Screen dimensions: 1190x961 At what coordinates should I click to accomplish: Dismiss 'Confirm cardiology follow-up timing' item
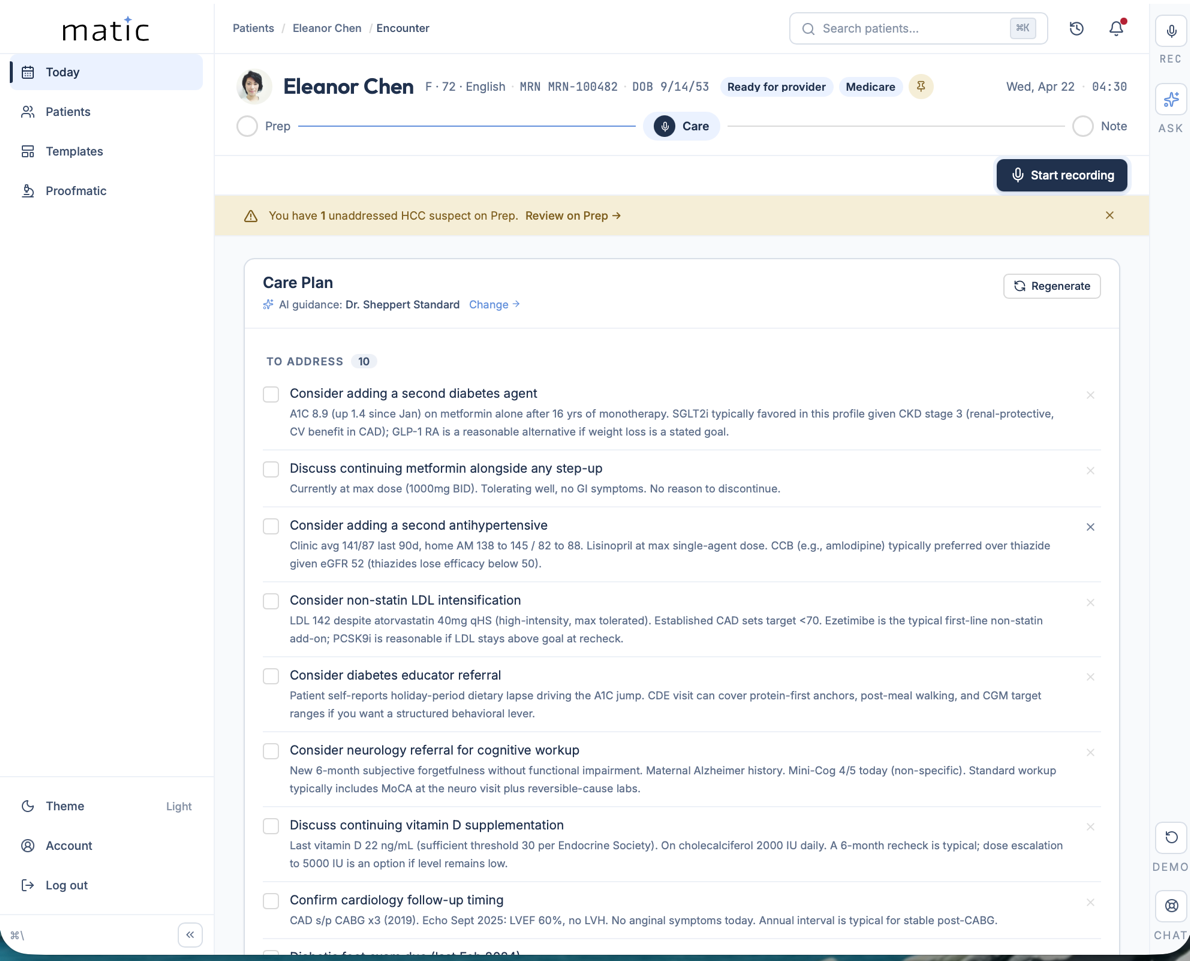(1090, 903)
